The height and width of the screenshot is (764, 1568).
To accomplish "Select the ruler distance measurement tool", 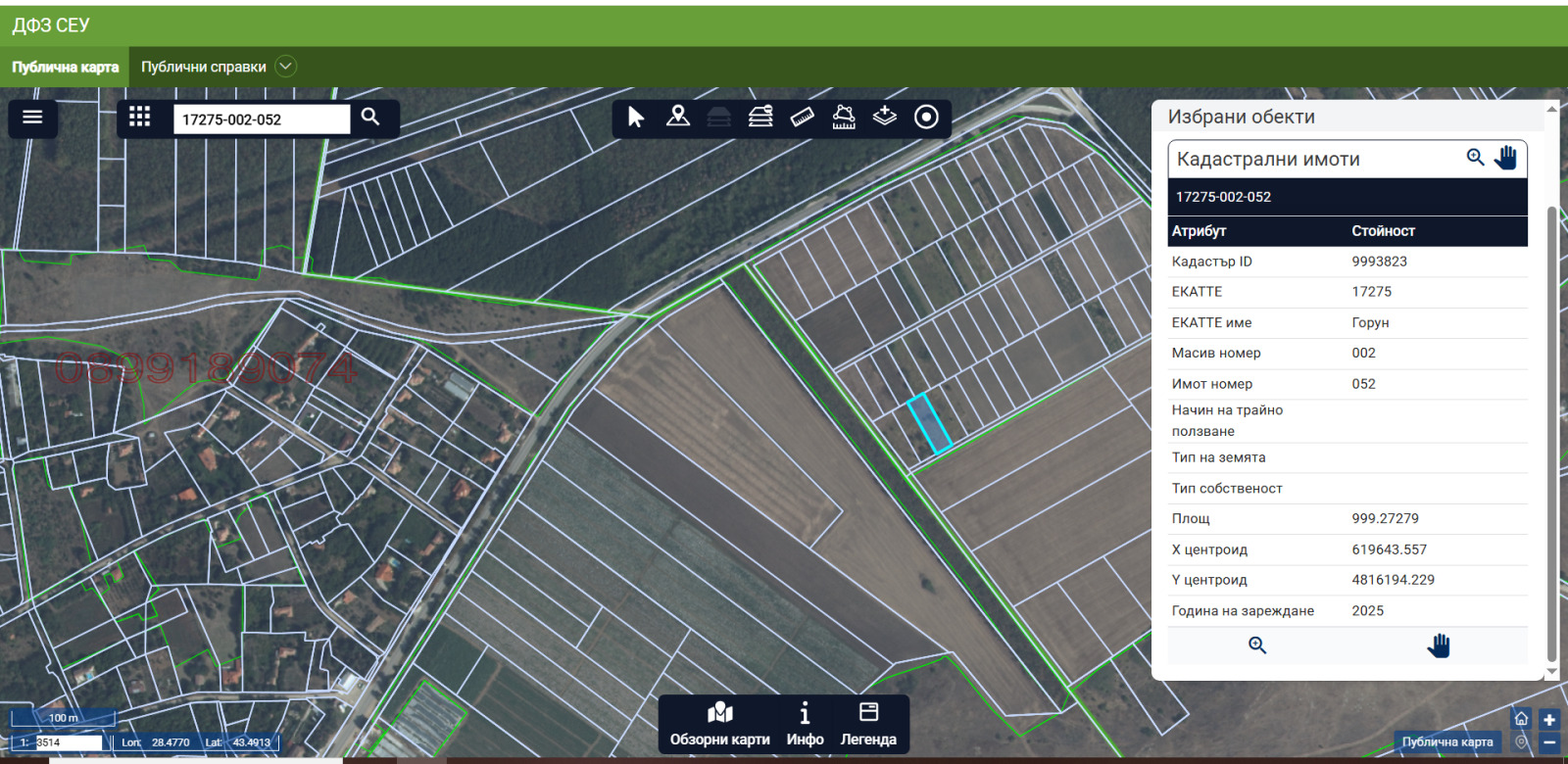I will pyautogui.click(x=802, y=118).
